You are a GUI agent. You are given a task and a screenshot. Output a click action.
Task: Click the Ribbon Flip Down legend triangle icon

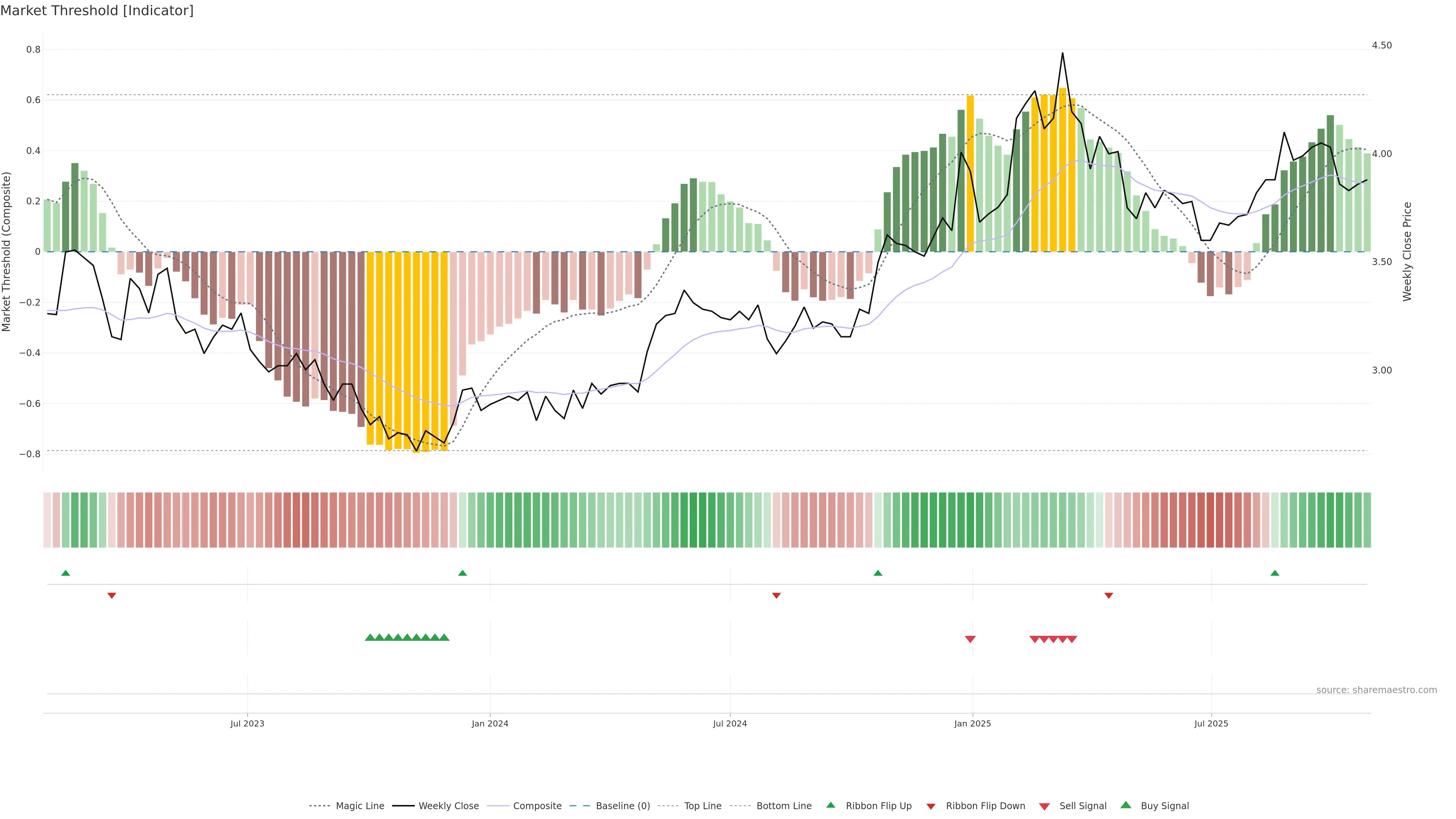(x=931, y=806)
